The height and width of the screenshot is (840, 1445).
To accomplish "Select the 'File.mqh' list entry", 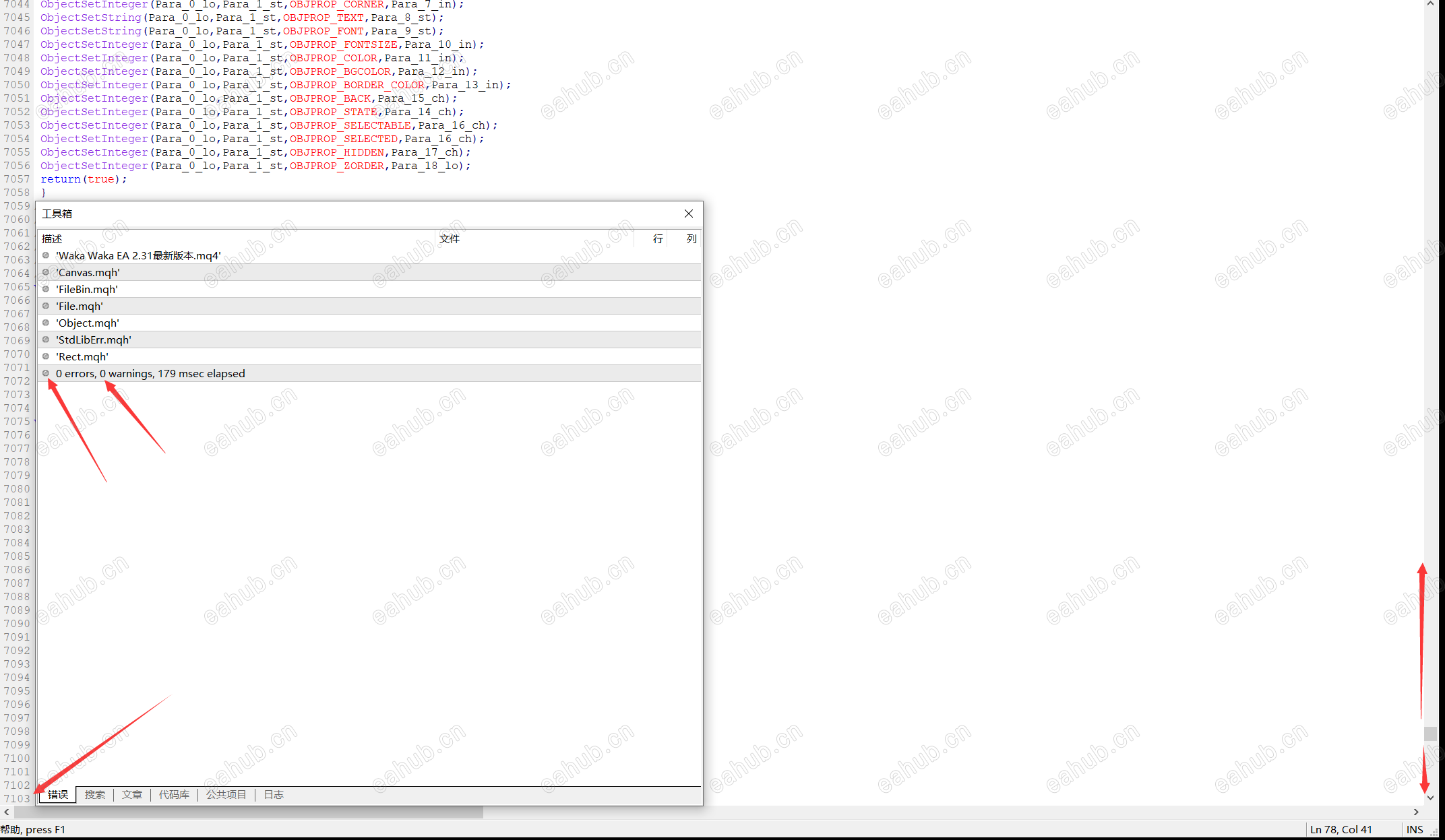I will tap(80, 306).
